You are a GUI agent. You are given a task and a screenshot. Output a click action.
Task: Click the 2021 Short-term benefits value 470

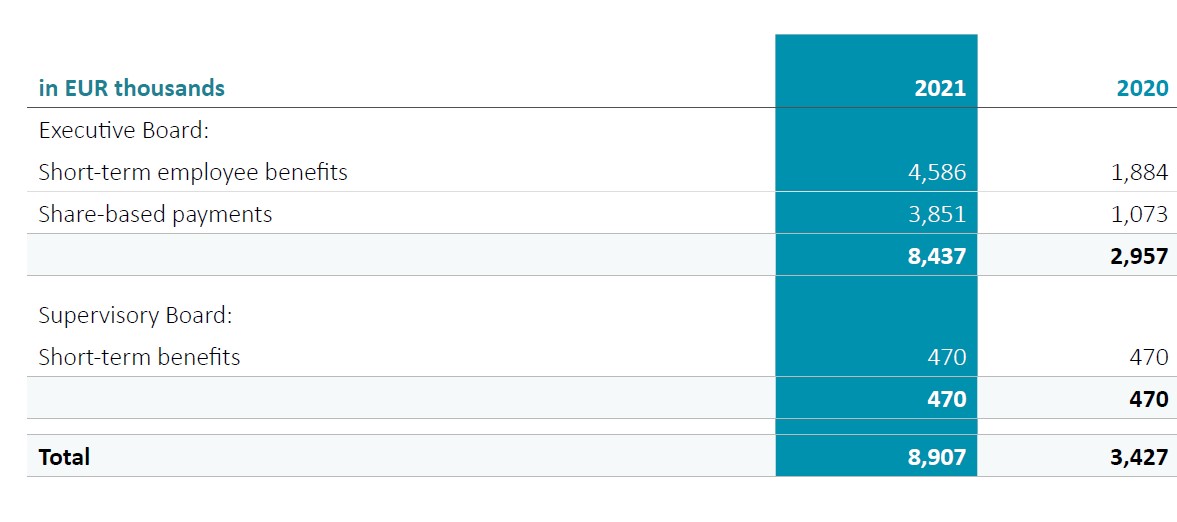[x=948, y=357]
